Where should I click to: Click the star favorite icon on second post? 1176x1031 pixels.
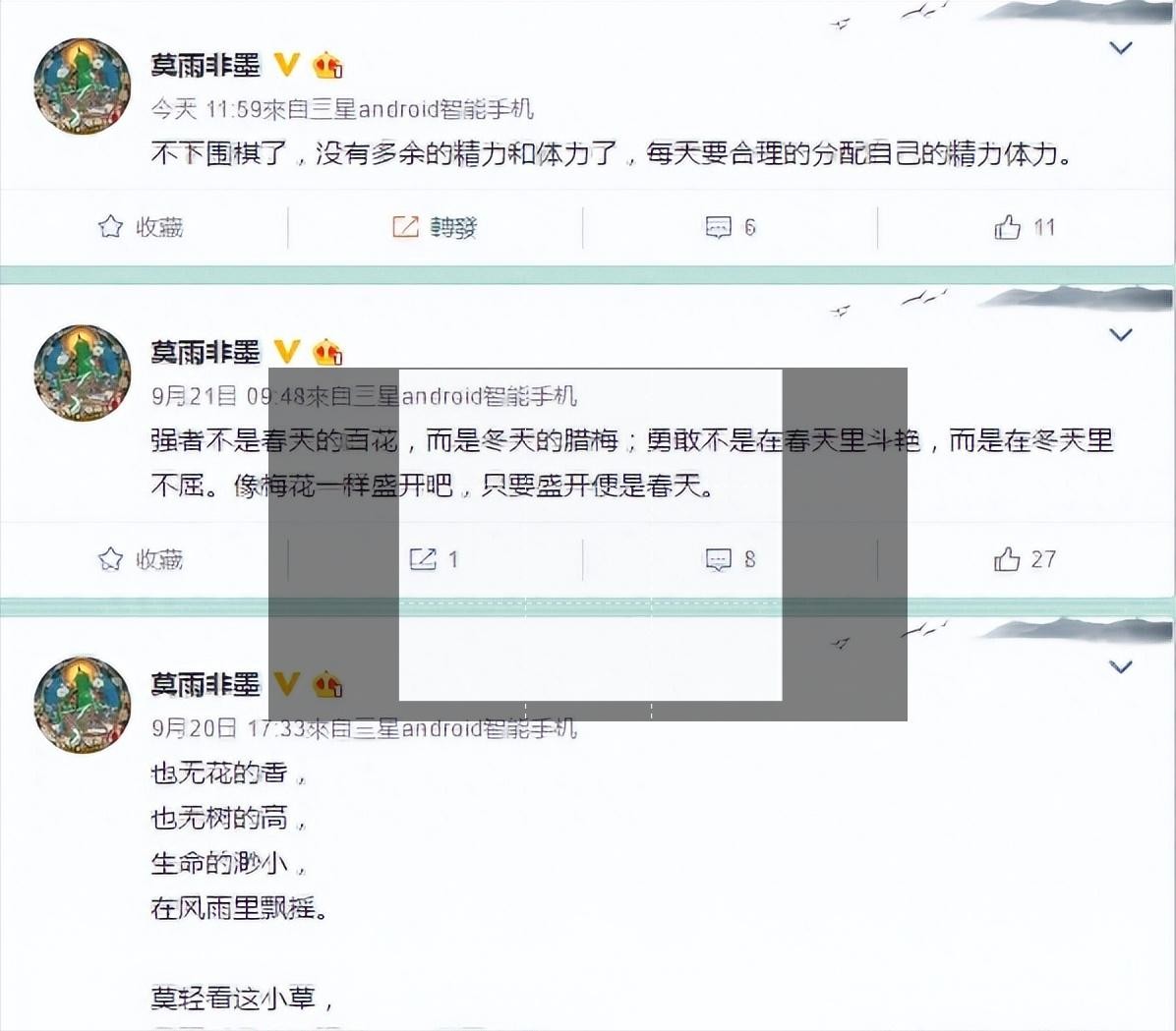[x=111, y=558]
